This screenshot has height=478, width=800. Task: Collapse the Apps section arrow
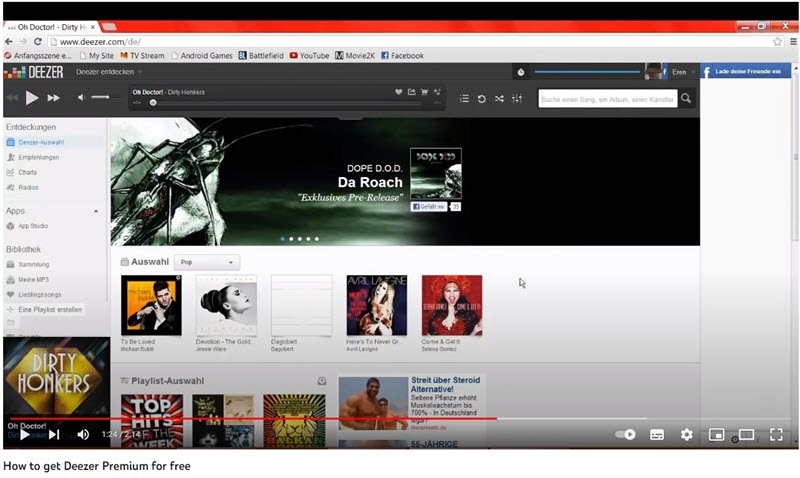tap(96, 211)
